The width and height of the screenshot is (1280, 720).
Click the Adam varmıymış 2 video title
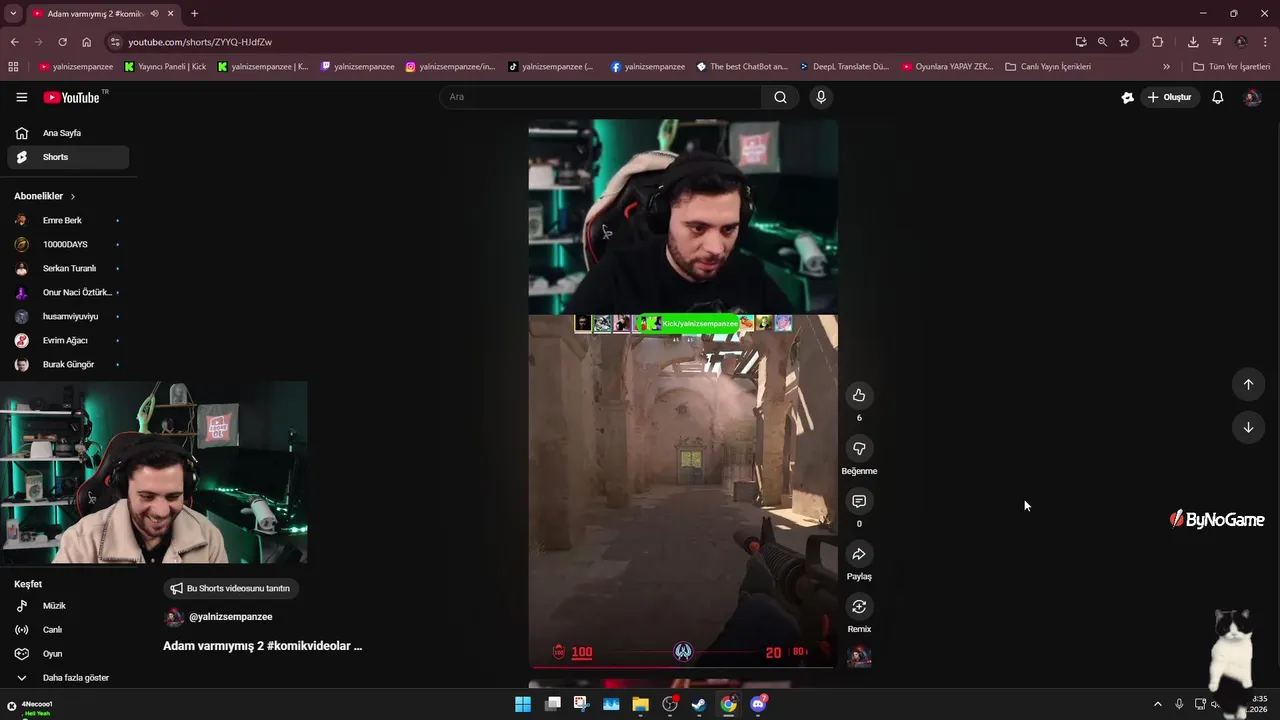(x=263, y=646)
